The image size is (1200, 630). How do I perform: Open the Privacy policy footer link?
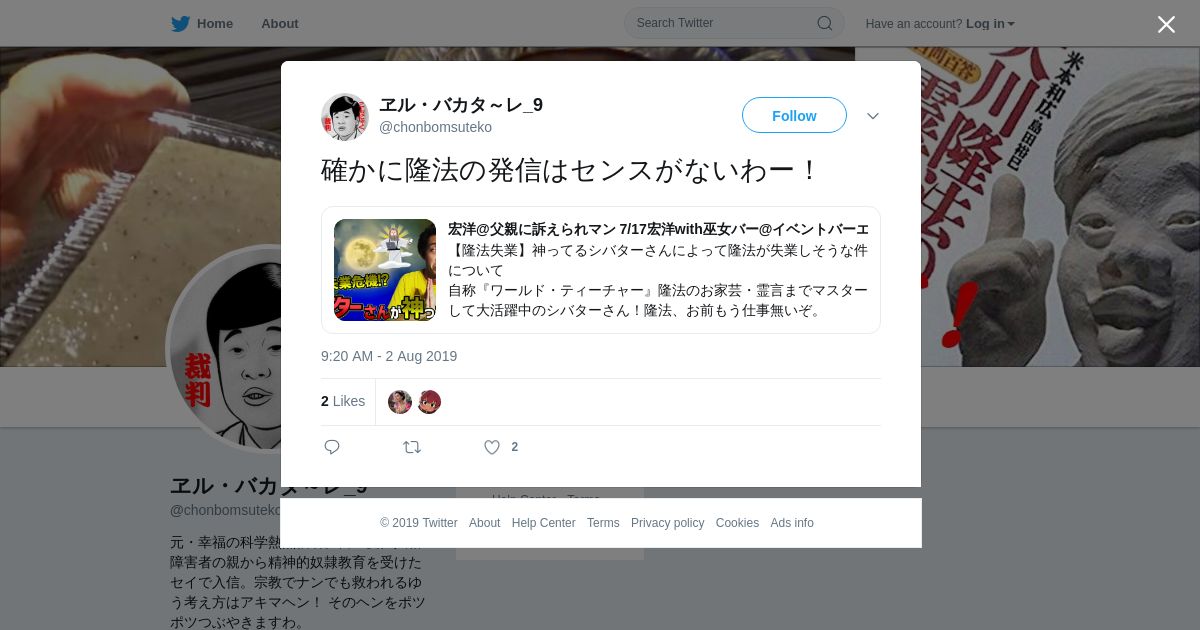point(667,523)
